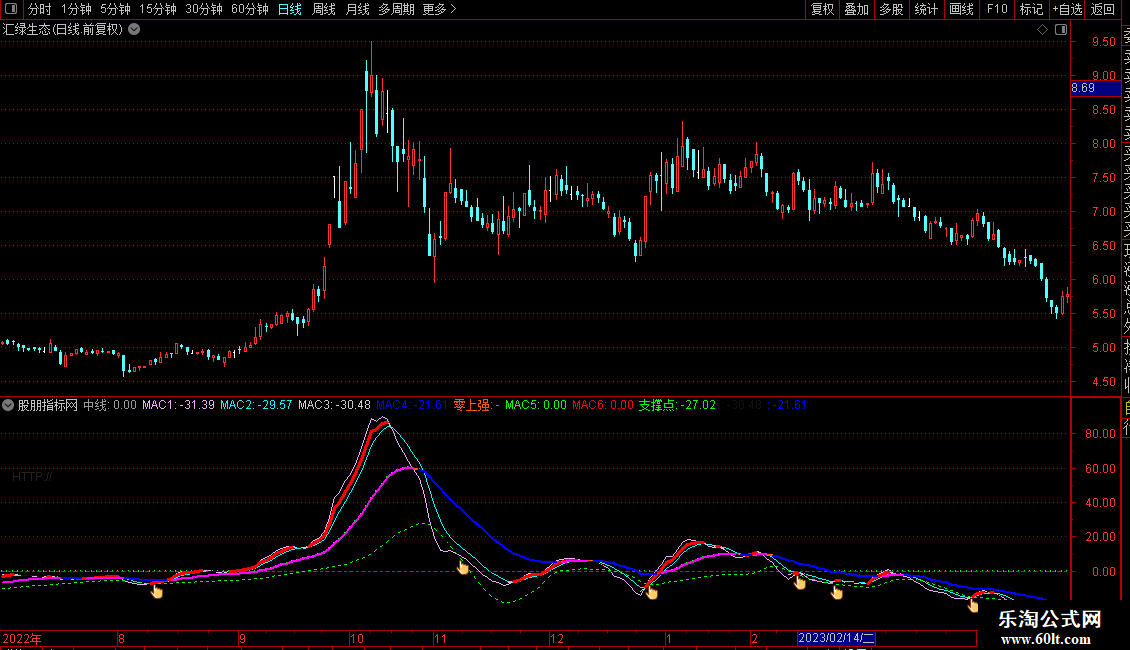
Task: Click the MAC6: 0.00 indicator label
Action: pos(603,405)
